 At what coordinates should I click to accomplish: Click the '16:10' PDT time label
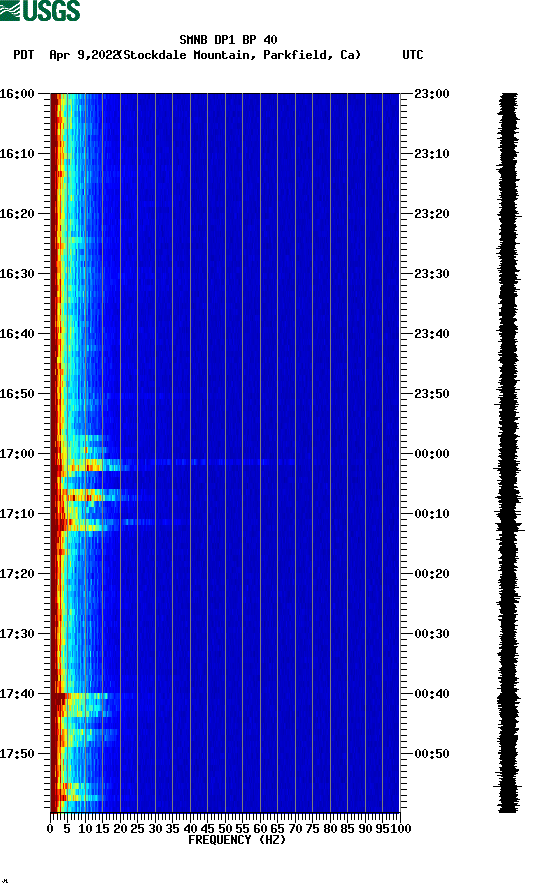click(x=17, y=154)
